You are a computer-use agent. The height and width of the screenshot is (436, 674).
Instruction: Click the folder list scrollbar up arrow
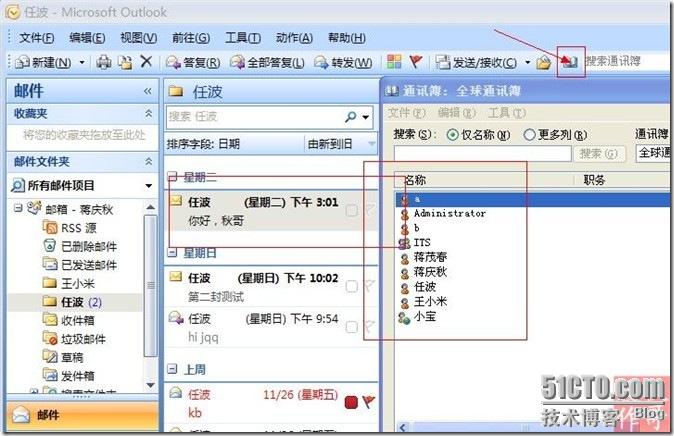pos(150,207)
